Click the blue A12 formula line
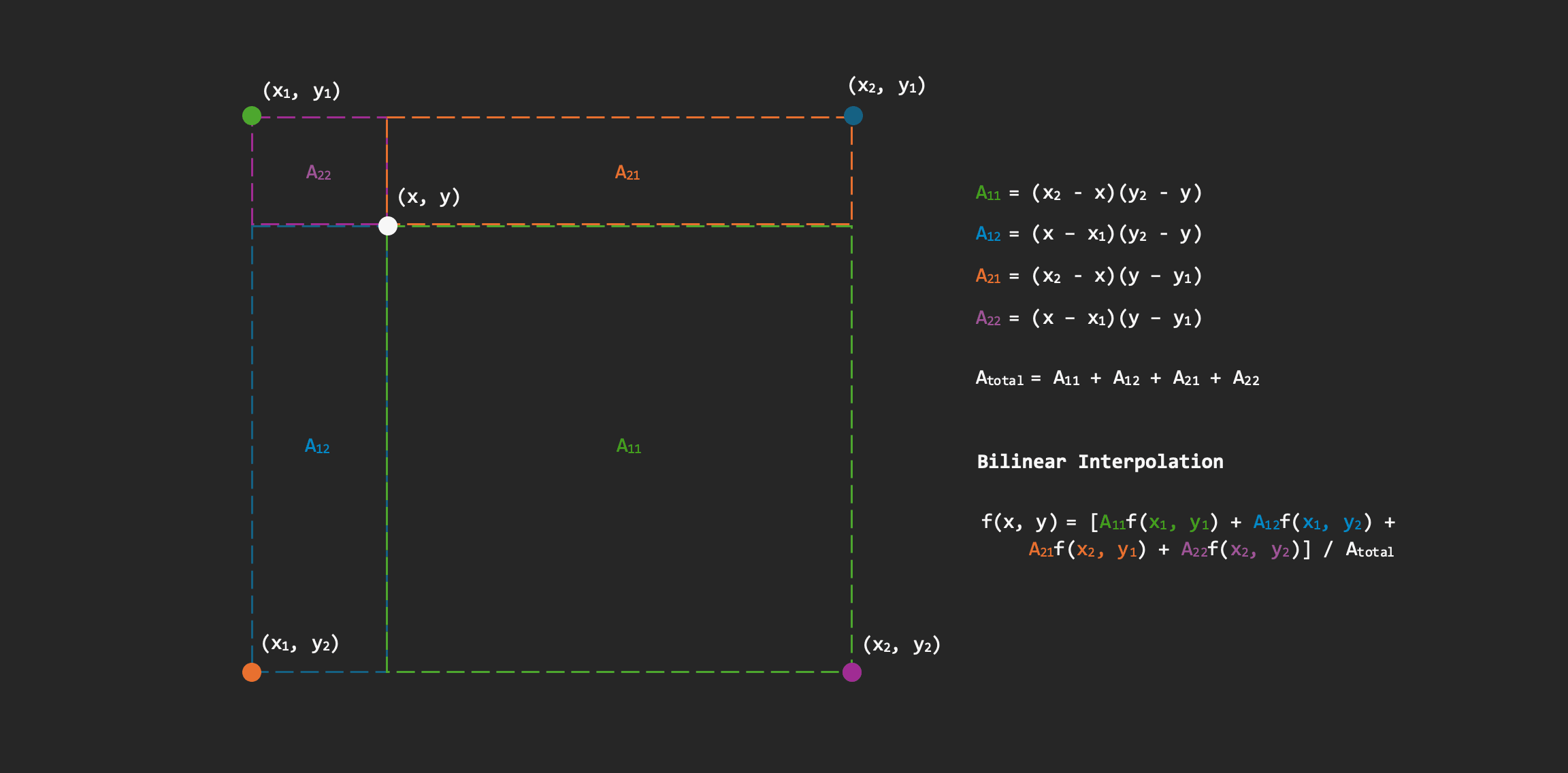This screenshot has width=1568, height=773. click(1088, 234)
